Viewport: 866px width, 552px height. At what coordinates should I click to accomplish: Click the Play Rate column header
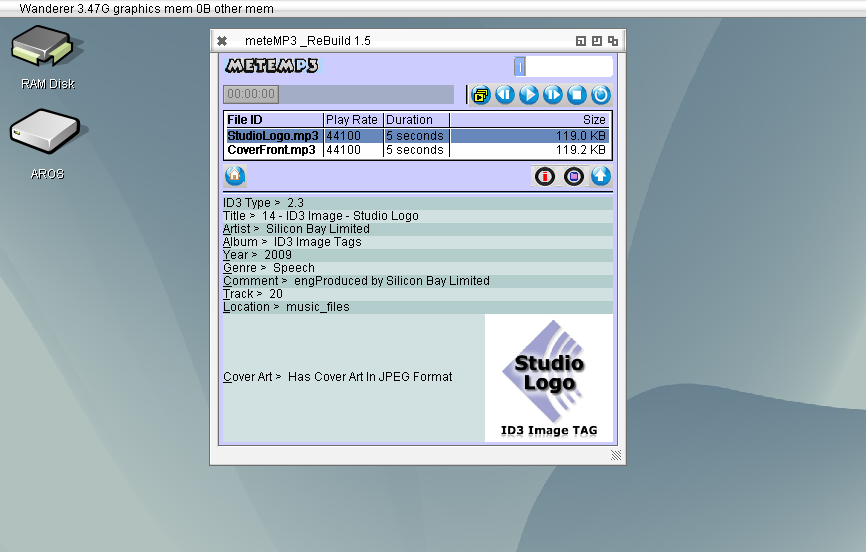click(x=353, y=120)
